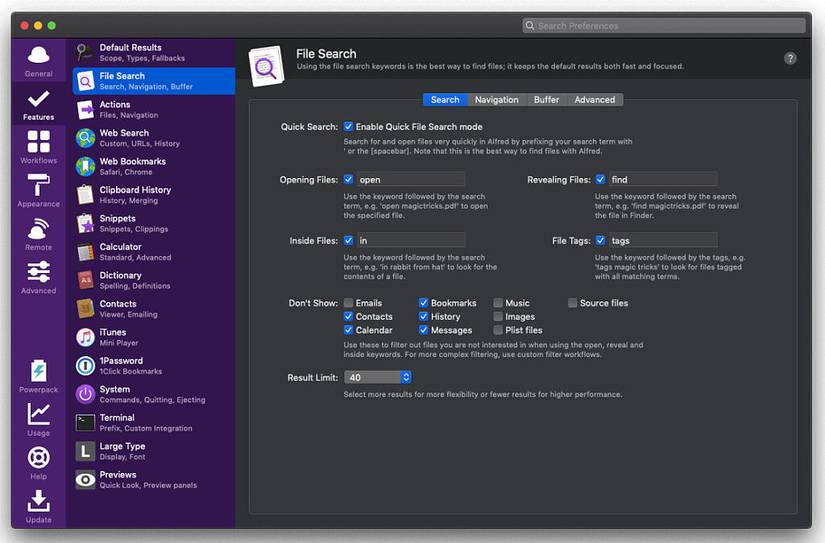
Task: Check the Source files box
Action: coord(572,303)
